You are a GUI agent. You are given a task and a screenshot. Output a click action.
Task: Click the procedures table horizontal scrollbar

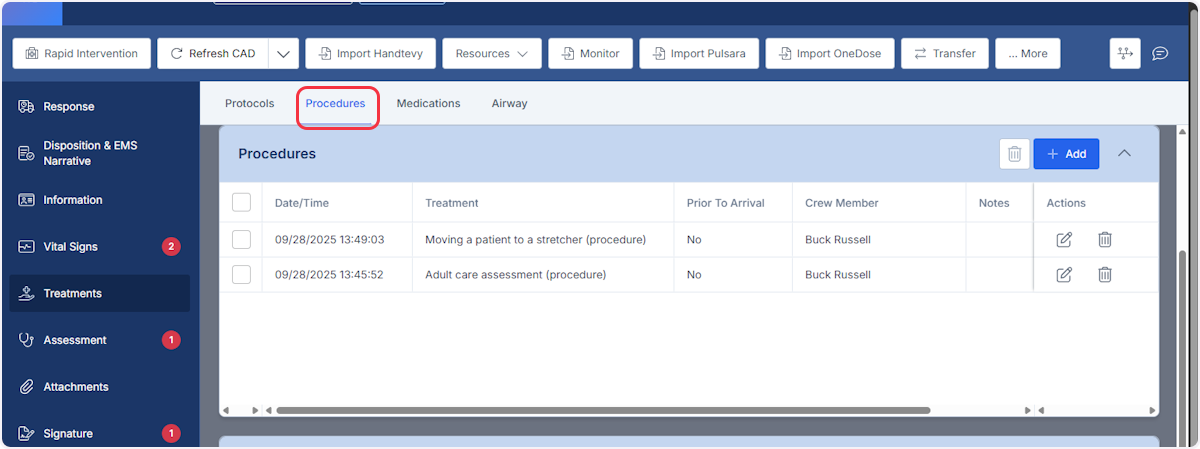(x=603, y=410)
